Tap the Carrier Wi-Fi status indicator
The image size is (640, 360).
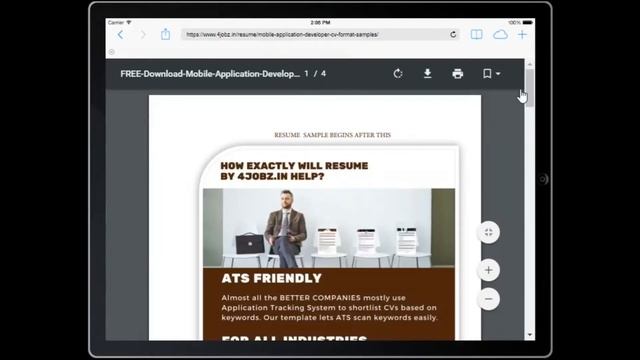tap(120, 22)
